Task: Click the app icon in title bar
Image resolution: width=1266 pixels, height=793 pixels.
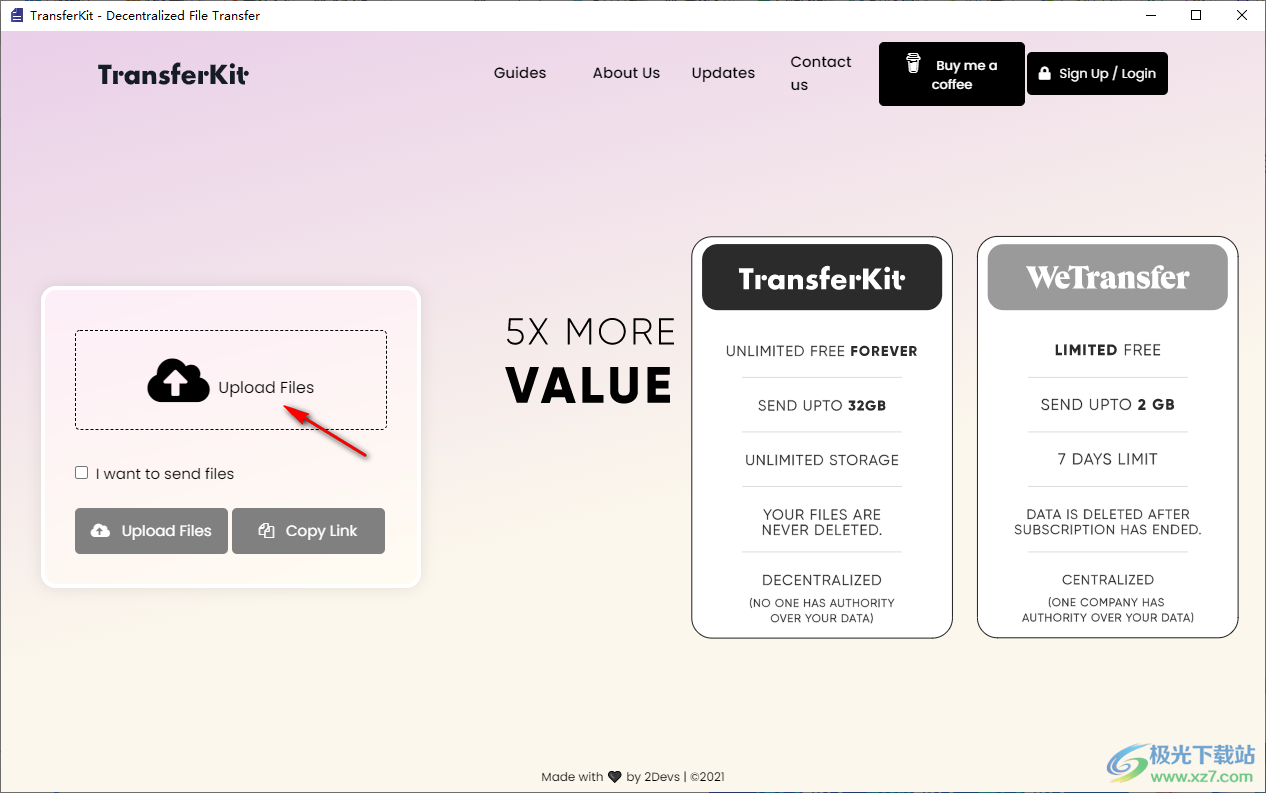Action: (16, 15)
